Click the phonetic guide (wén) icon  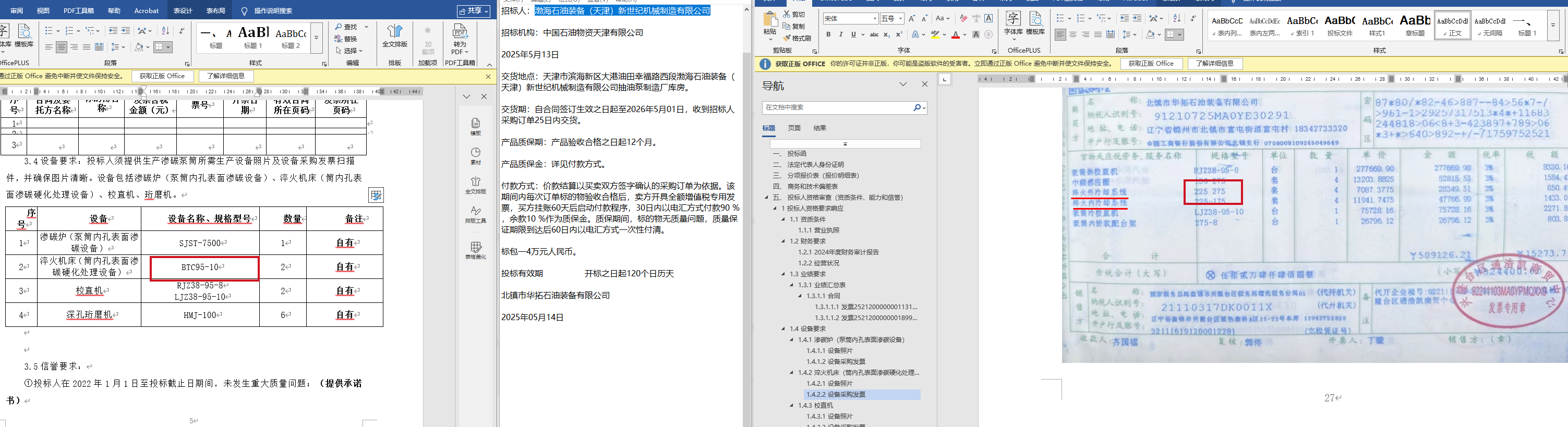(976, 18)
